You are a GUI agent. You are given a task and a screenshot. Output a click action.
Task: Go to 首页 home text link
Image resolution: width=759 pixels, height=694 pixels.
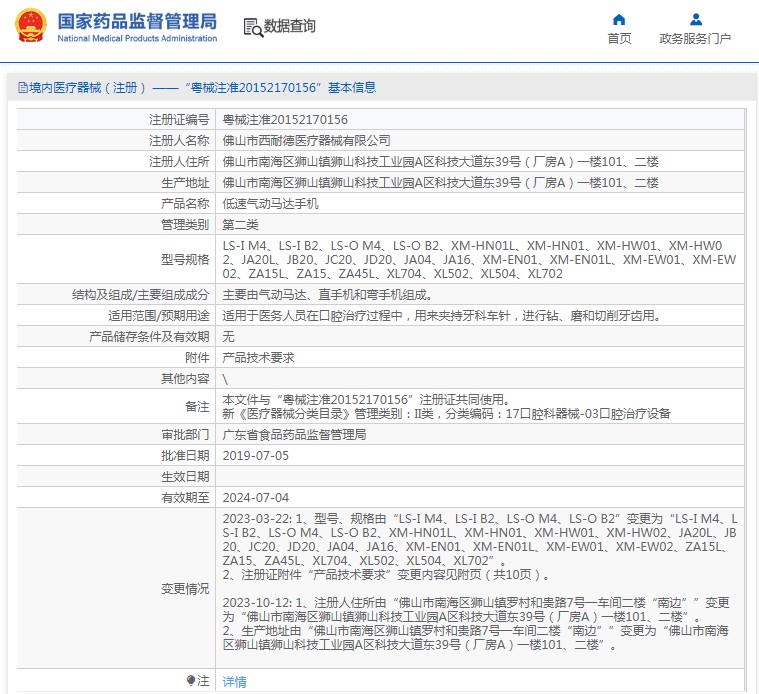click(619, 39)
